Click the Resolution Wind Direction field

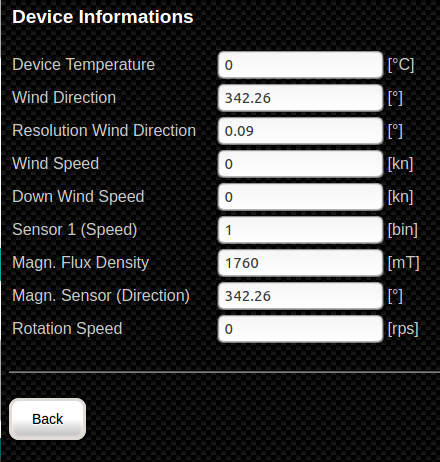pyautogui.click(x=300, y=131)
